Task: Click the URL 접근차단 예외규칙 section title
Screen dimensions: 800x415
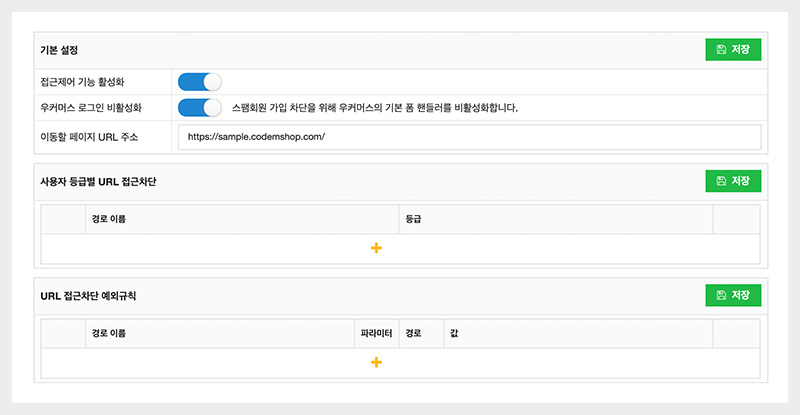Action: pos(88,296)
